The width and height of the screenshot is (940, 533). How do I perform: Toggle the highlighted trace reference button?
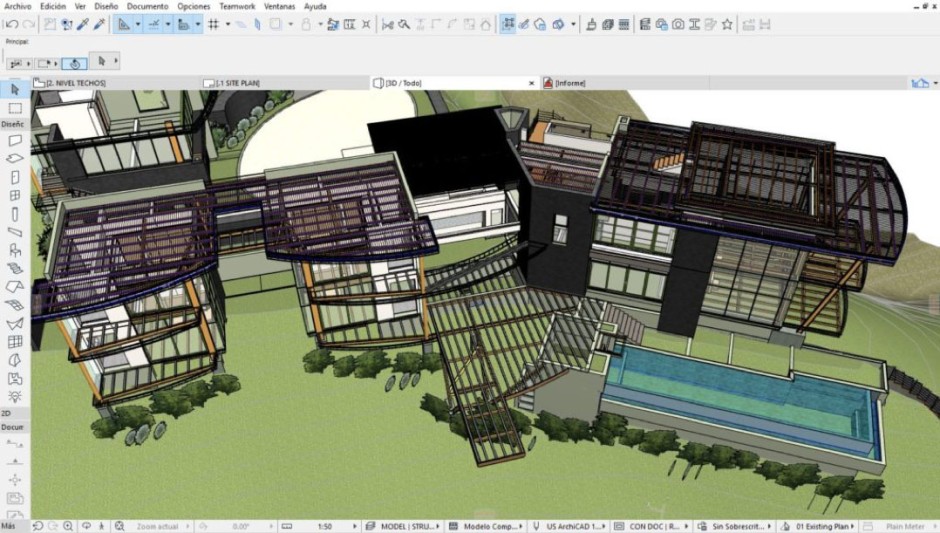pyautogui.click(x=508, y=24)
